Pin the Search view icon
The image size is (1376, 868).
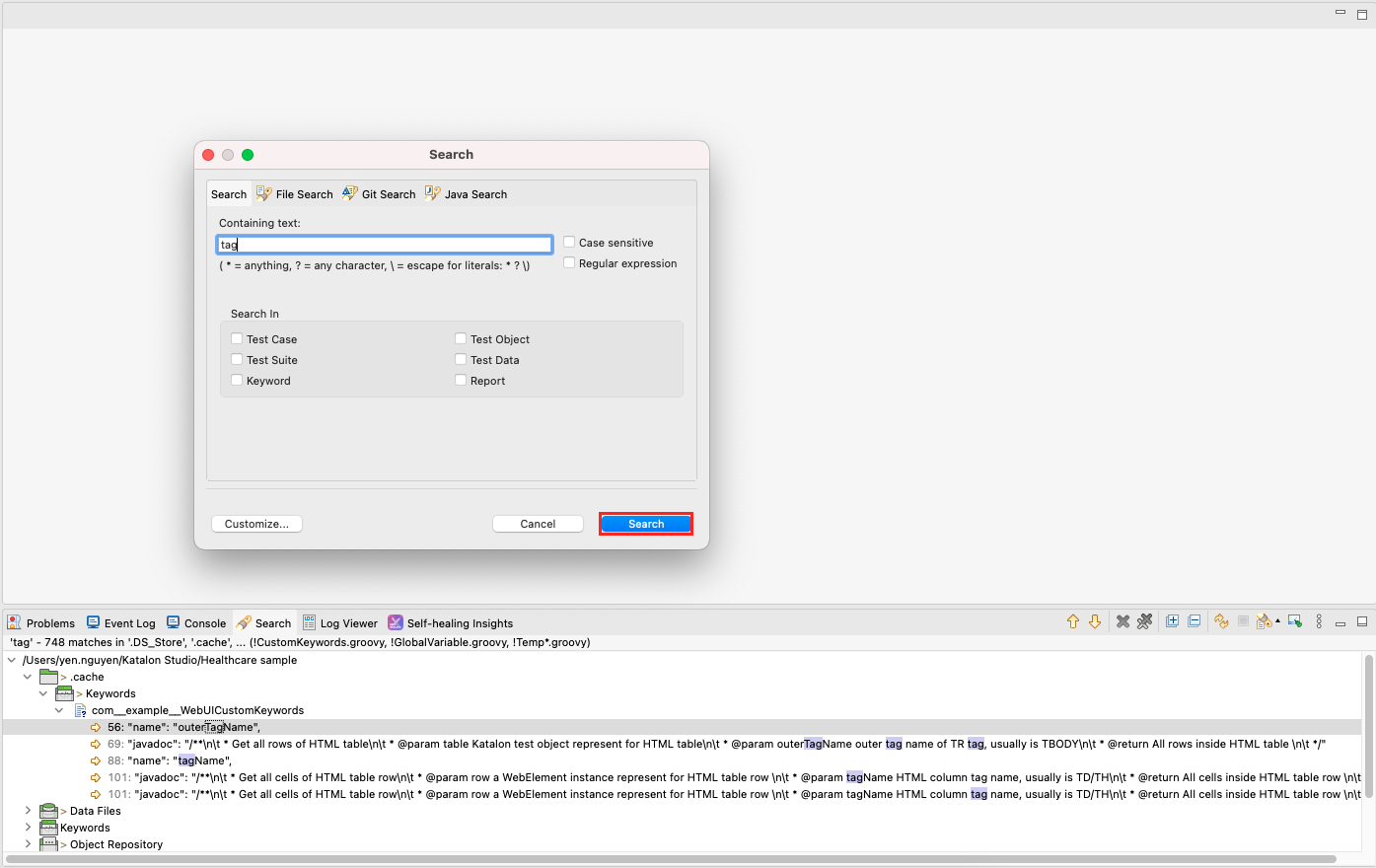[1295, 621]
